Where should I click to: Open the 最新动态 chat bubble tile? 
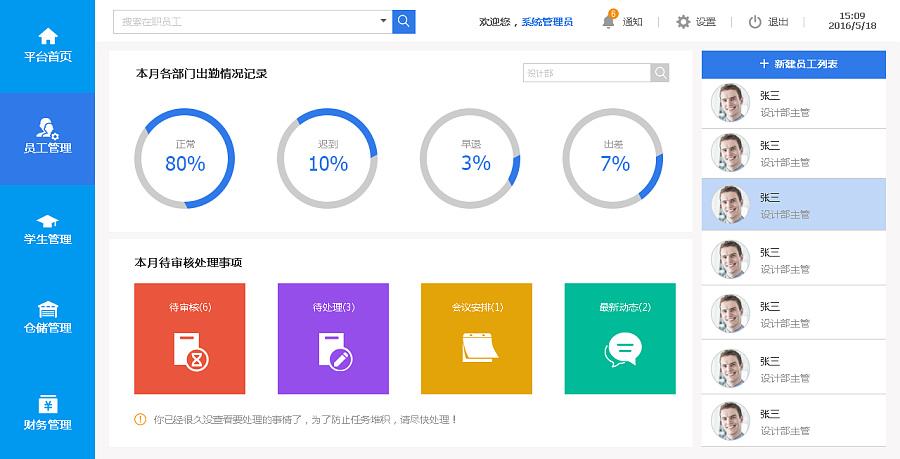tap(620, 338)
